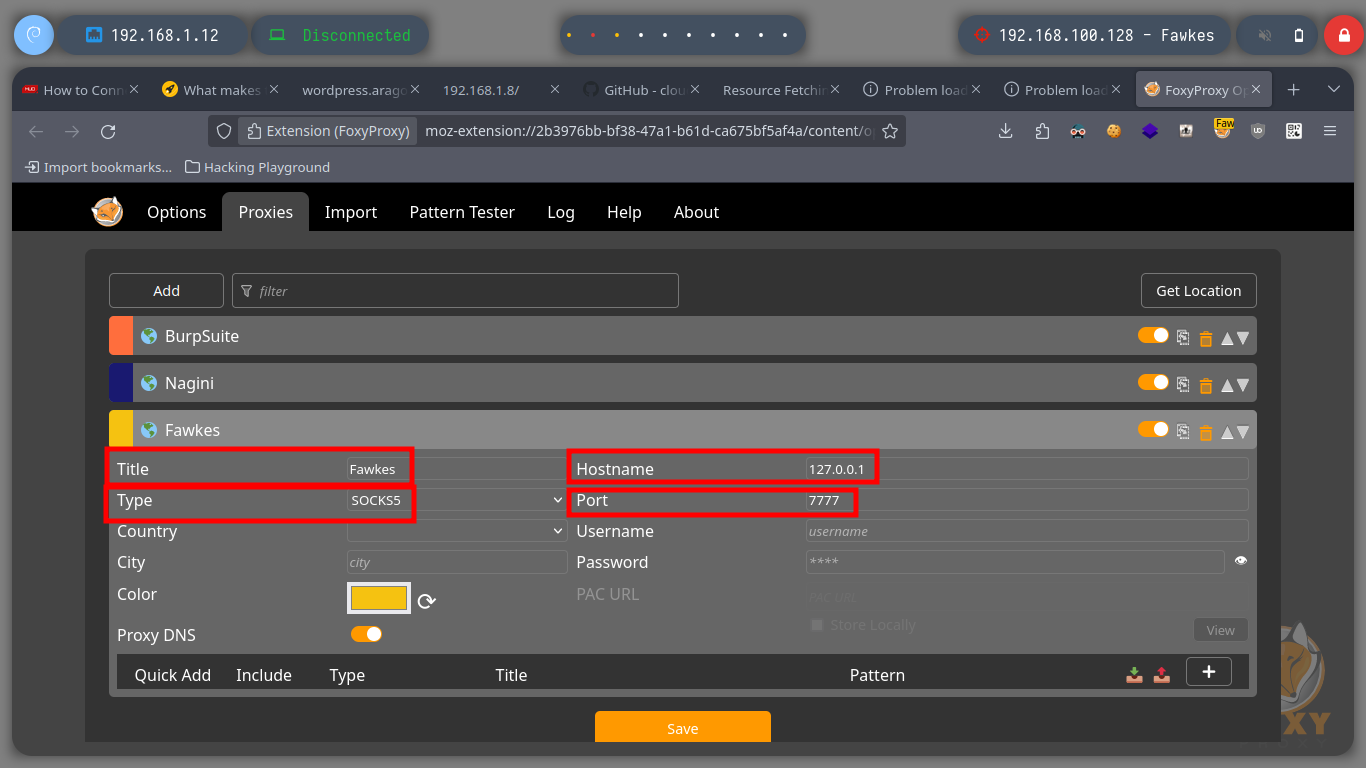Click the Add proxy button

(x=166, y=291)
